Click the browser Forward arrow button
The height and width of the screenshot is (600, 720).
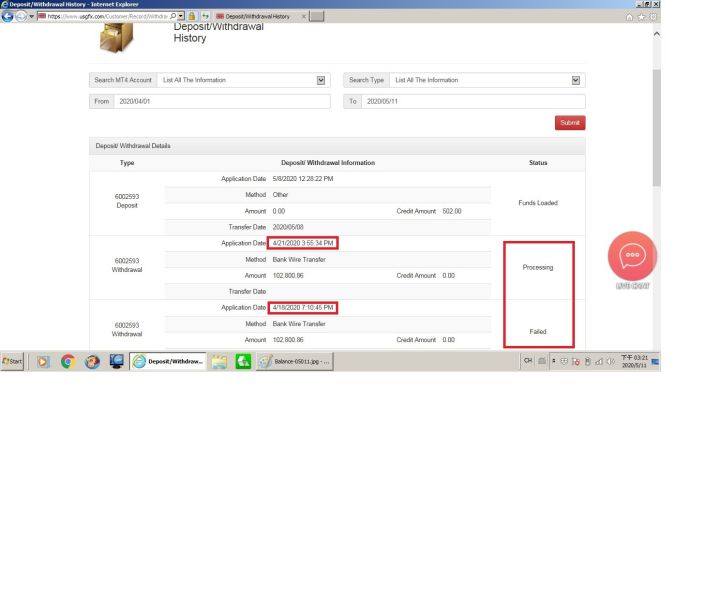pos(21,17)
